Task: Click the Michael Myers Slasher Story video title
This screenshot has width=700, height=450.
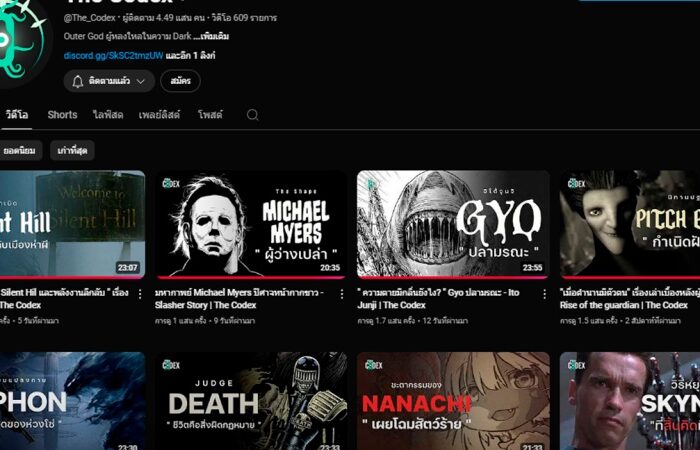Action: click(x=239, y=299)
